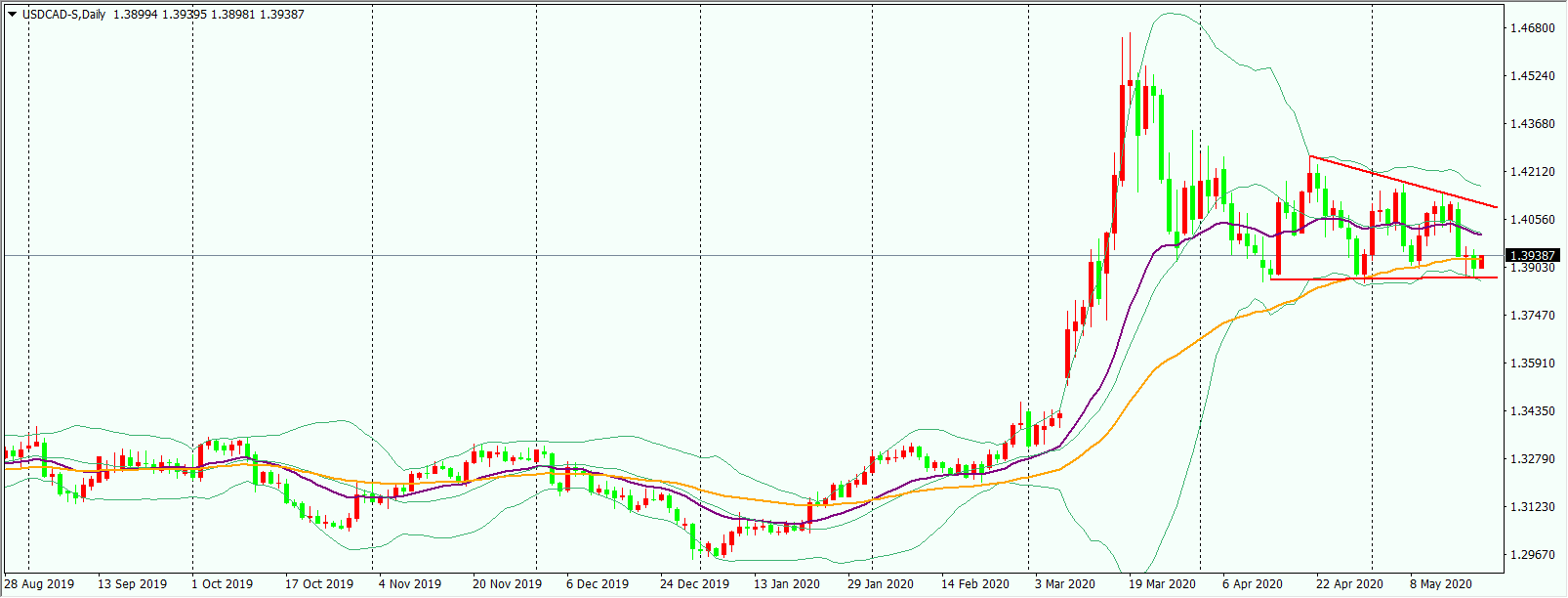Screen dimensions: 1568x598
Task: Click the 3 Mar 2020 date label
Action: (1065, 584)
